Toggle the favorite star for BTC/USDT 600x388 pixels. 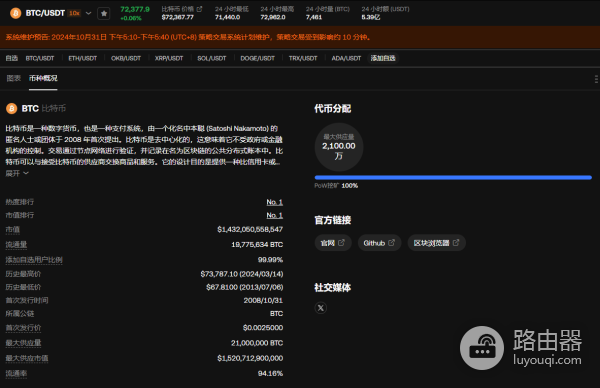point(104,13)
